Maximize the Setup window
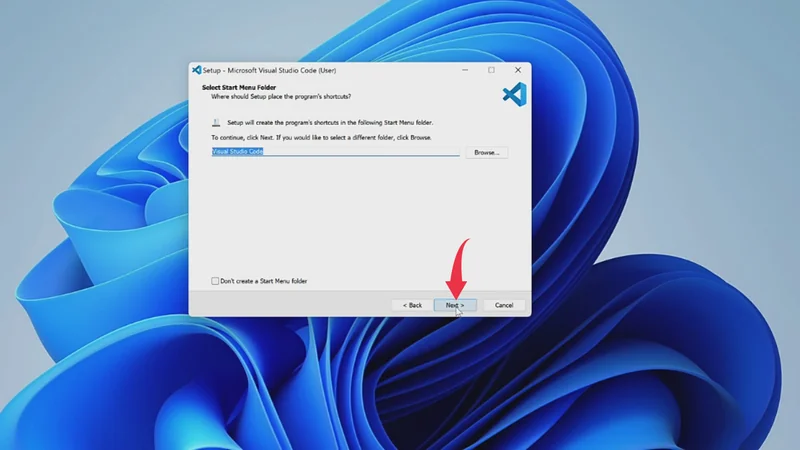Viewport: 800px width, 450px height. pyautogui.click(x=491, y=70)
